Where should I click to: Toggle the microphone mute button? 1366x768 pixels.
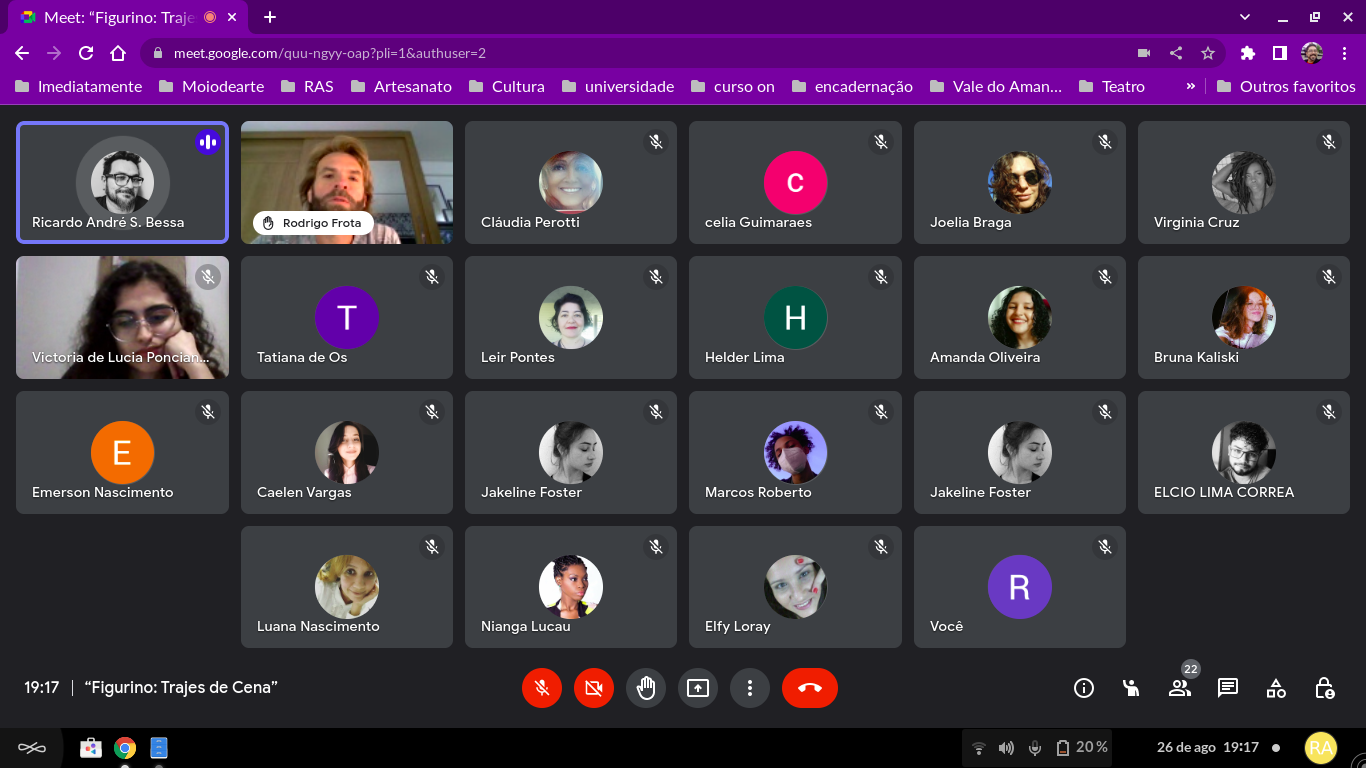[x=542, y=688]
